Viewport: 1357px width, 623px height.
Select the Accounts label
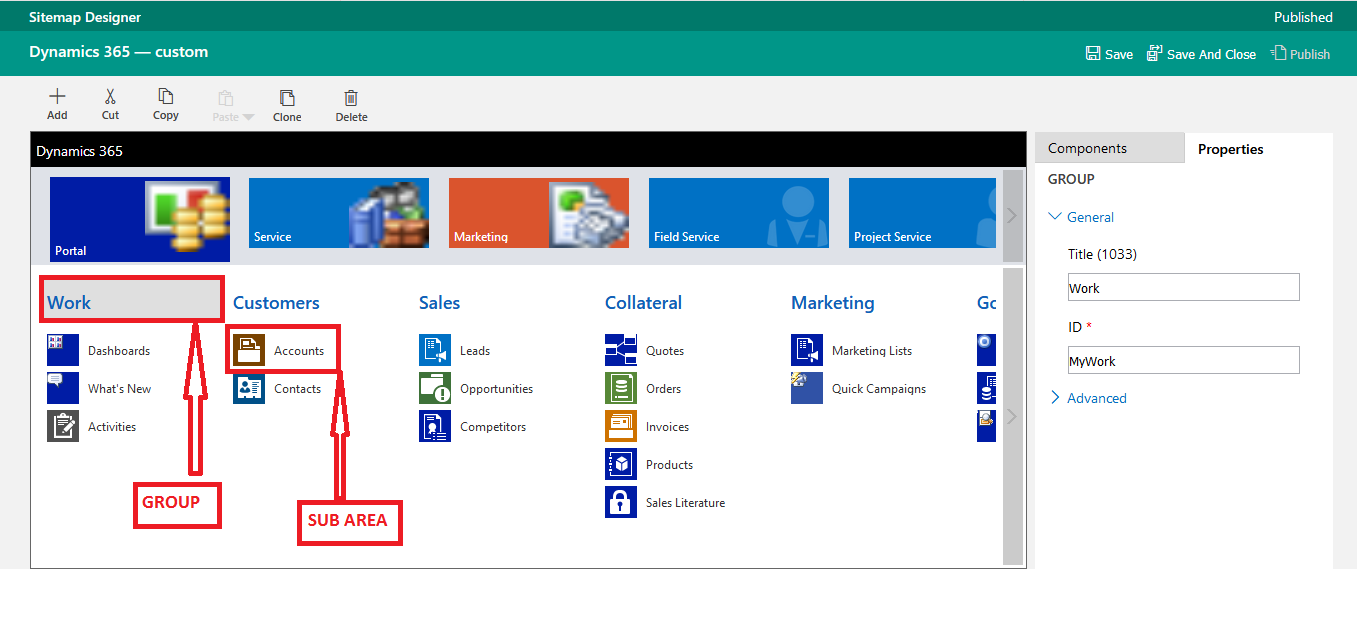[299, 351]
